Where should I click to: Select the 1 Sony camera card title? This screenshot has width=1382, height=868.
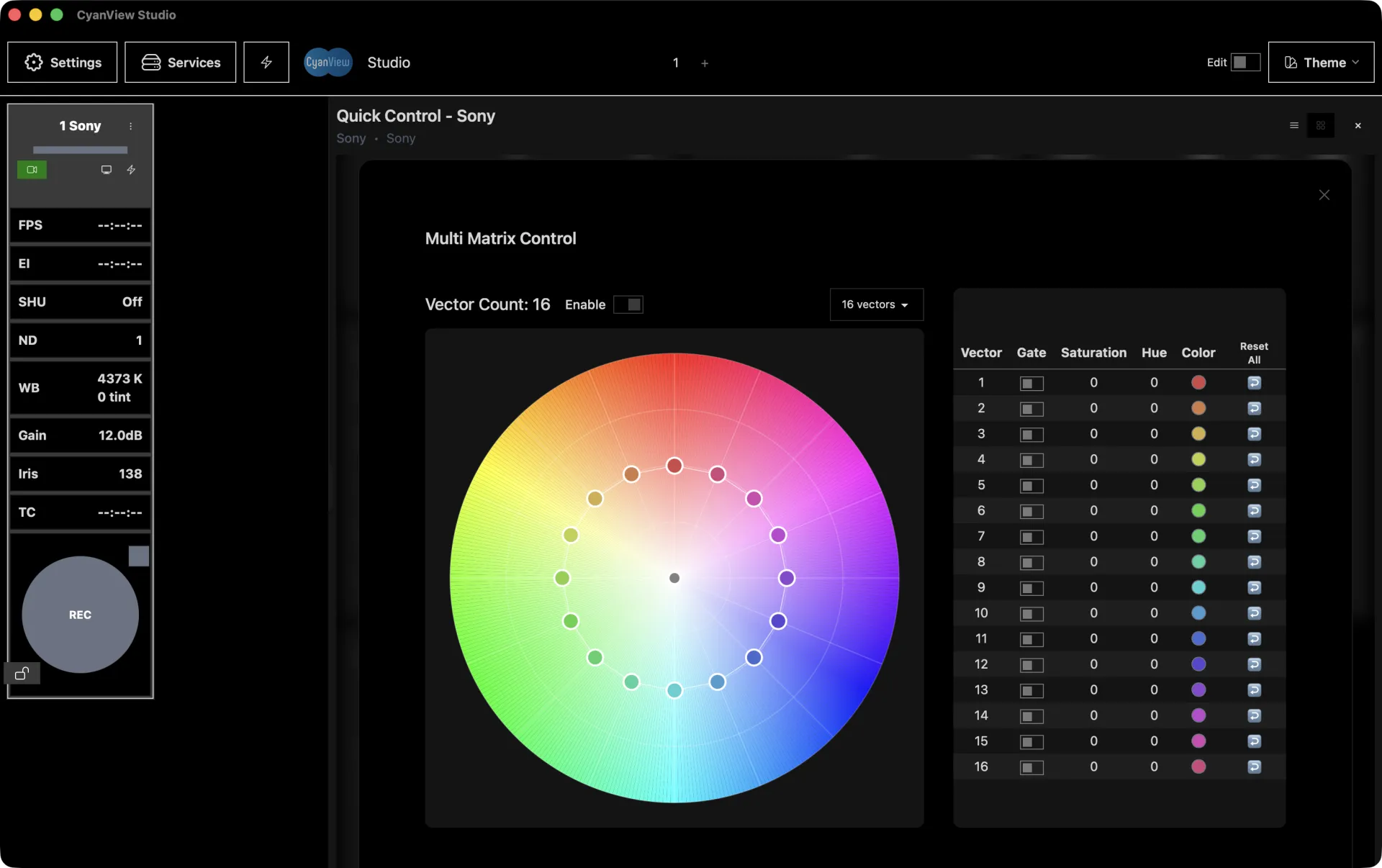coord(80,126)
